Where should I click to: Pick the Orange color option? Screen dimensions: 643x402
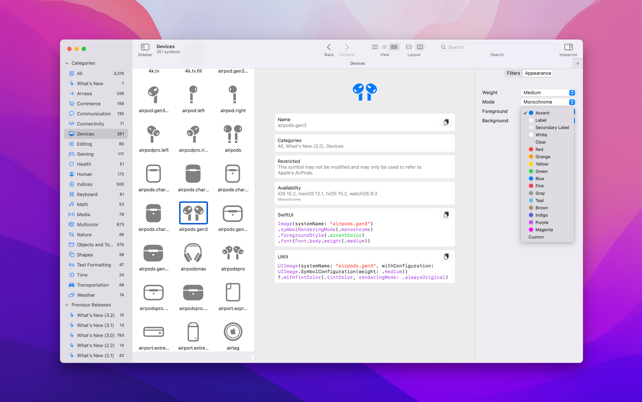[x=547, y=157]
